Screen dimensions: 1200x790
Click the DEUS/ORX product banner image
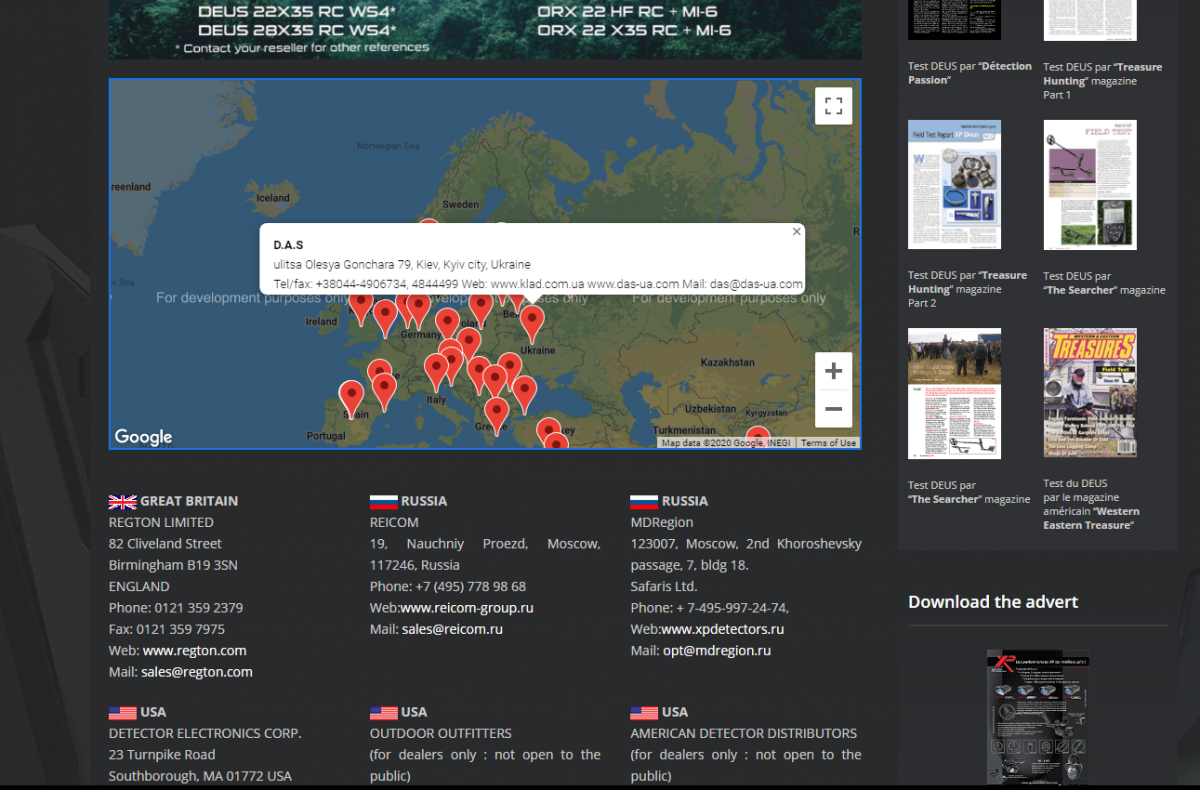point(485,30)
